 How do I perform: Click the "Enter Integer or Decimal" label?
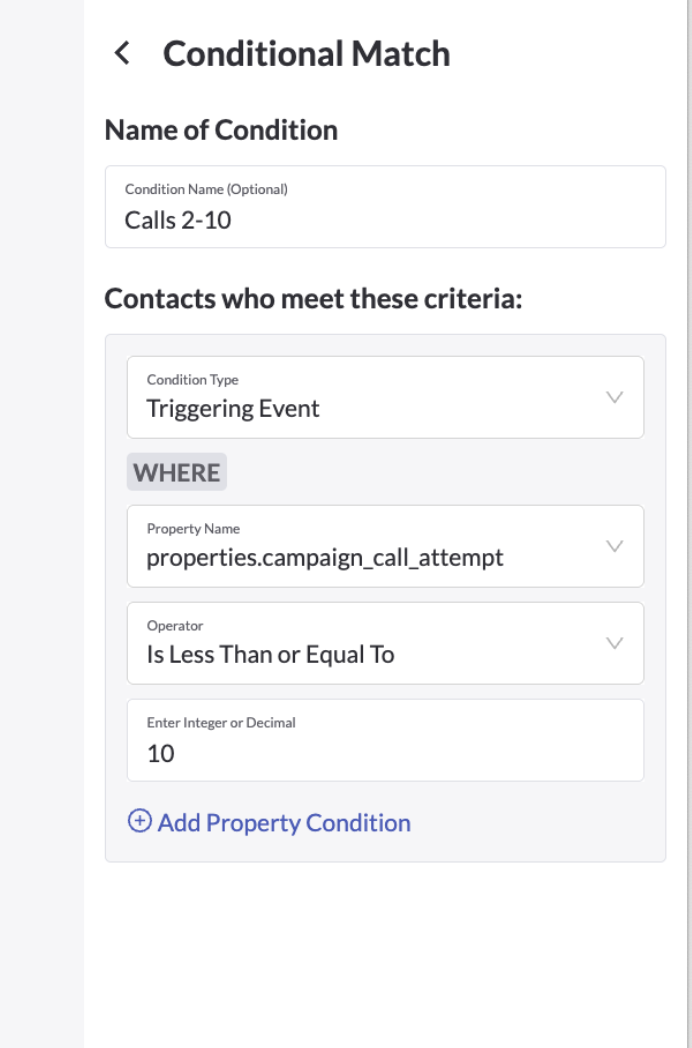221,722
